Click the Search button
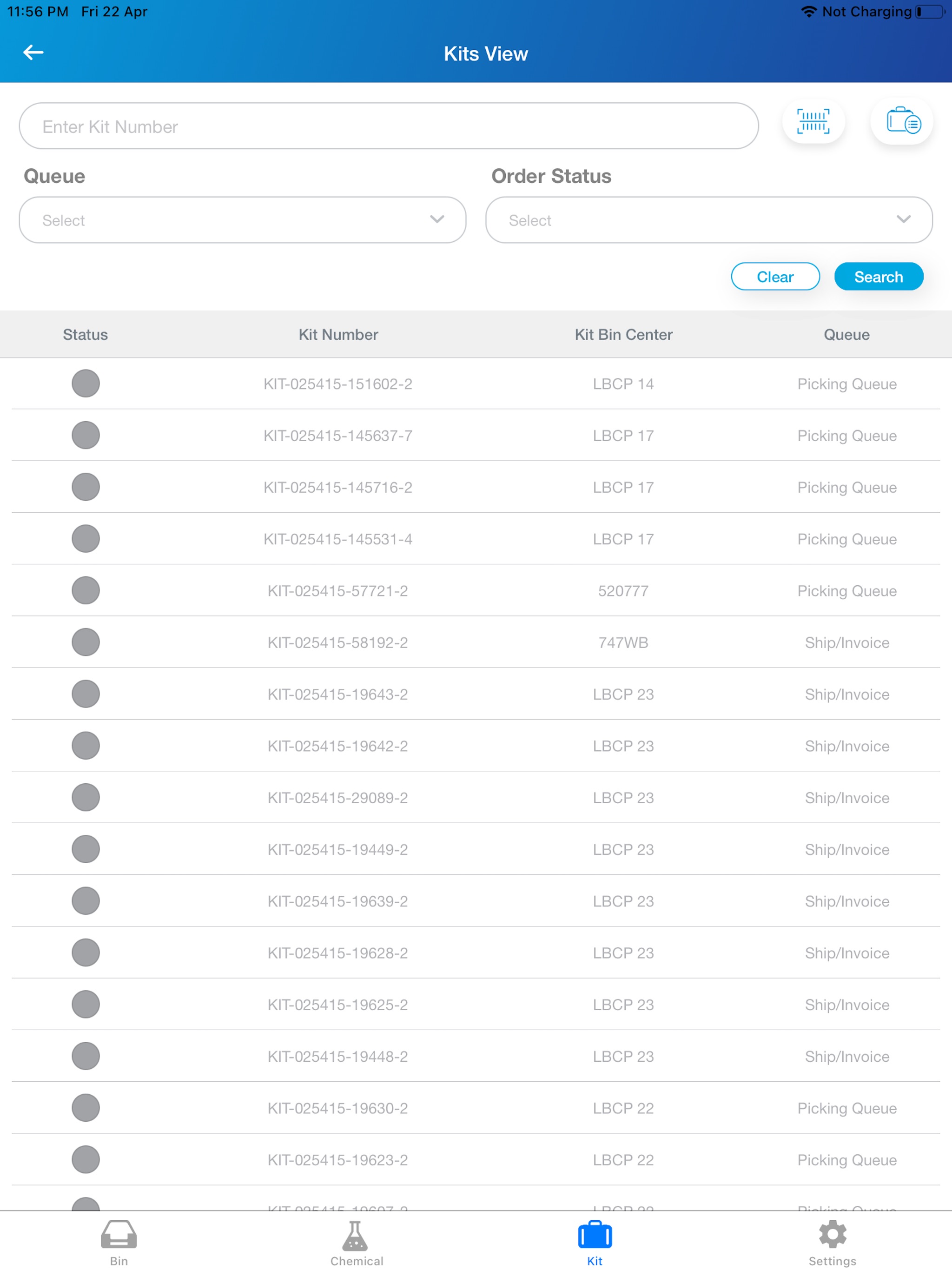 [x=878, y=277]
